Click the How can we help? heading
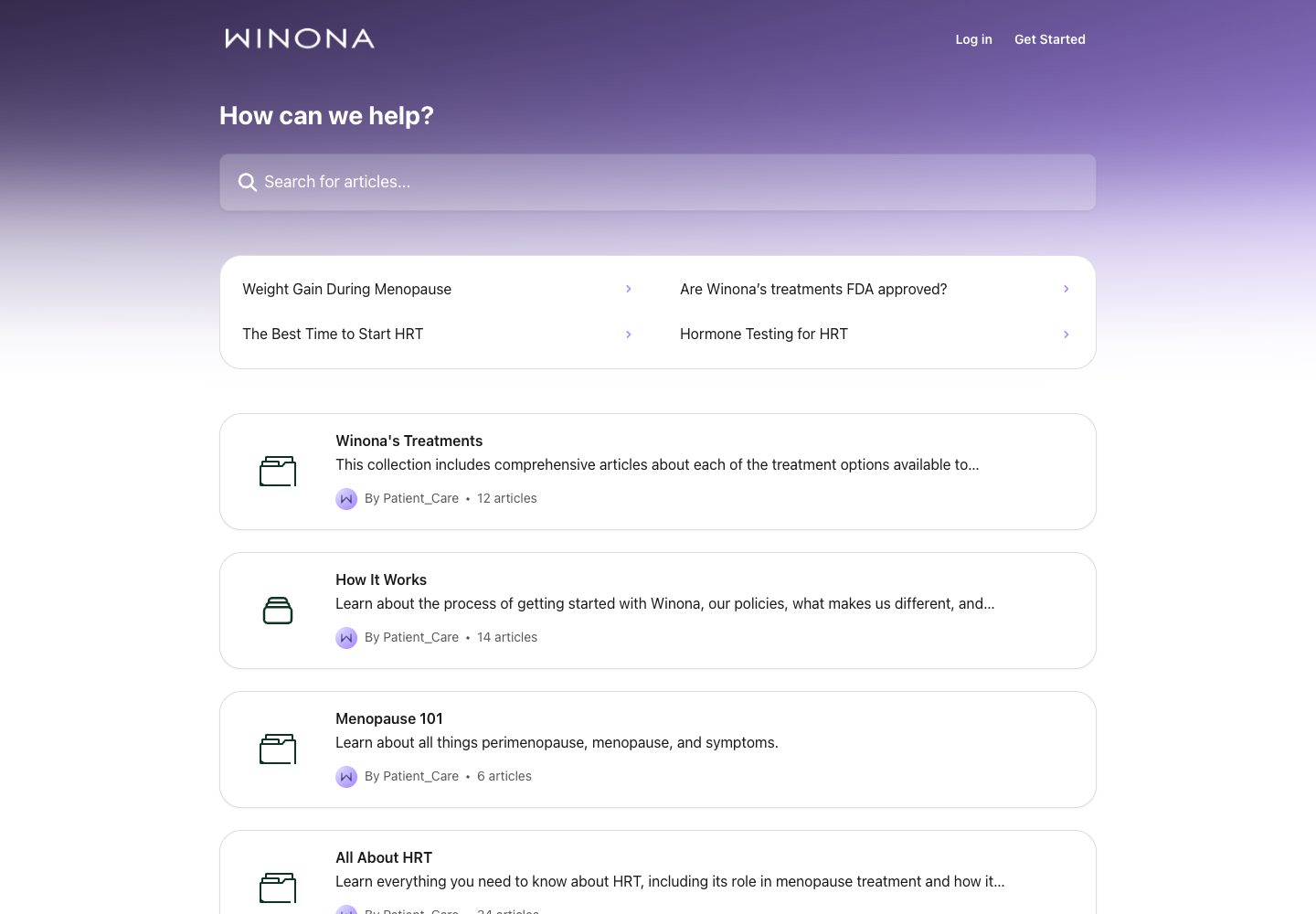The height and width of the screenshot is (914, 1316). coord(326,116)
